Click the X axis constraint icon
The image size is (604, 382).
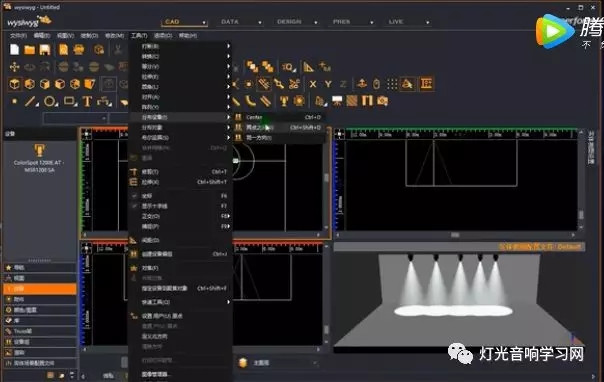(x=313, y=84)
